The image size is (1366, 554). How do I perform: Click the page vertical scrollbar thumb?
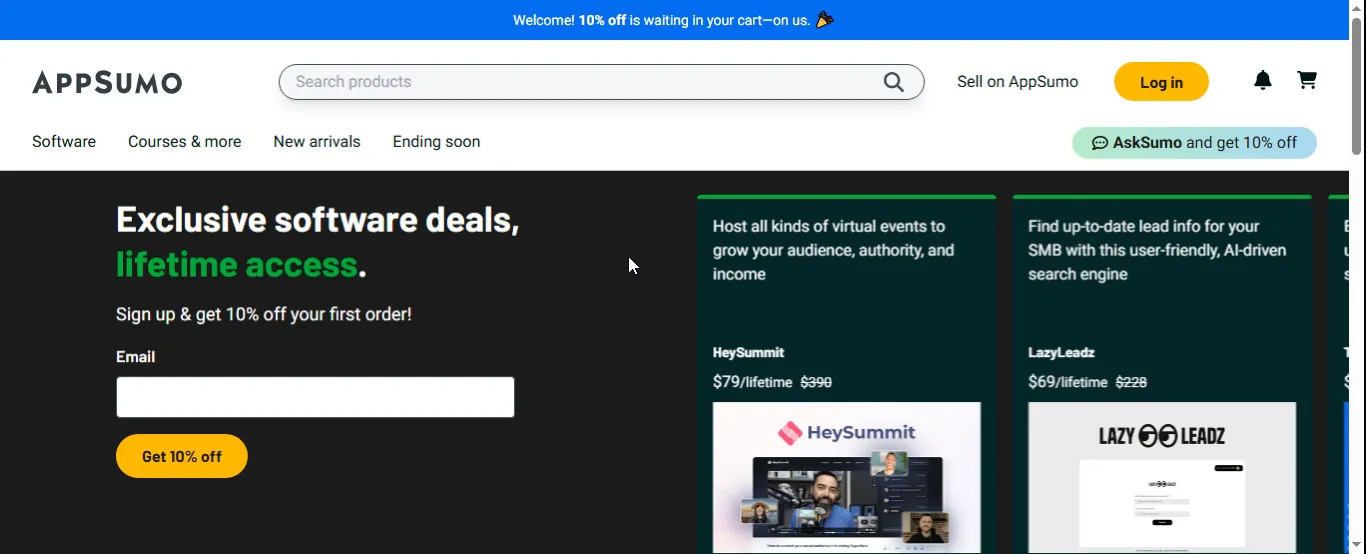tap(1357, 87)
